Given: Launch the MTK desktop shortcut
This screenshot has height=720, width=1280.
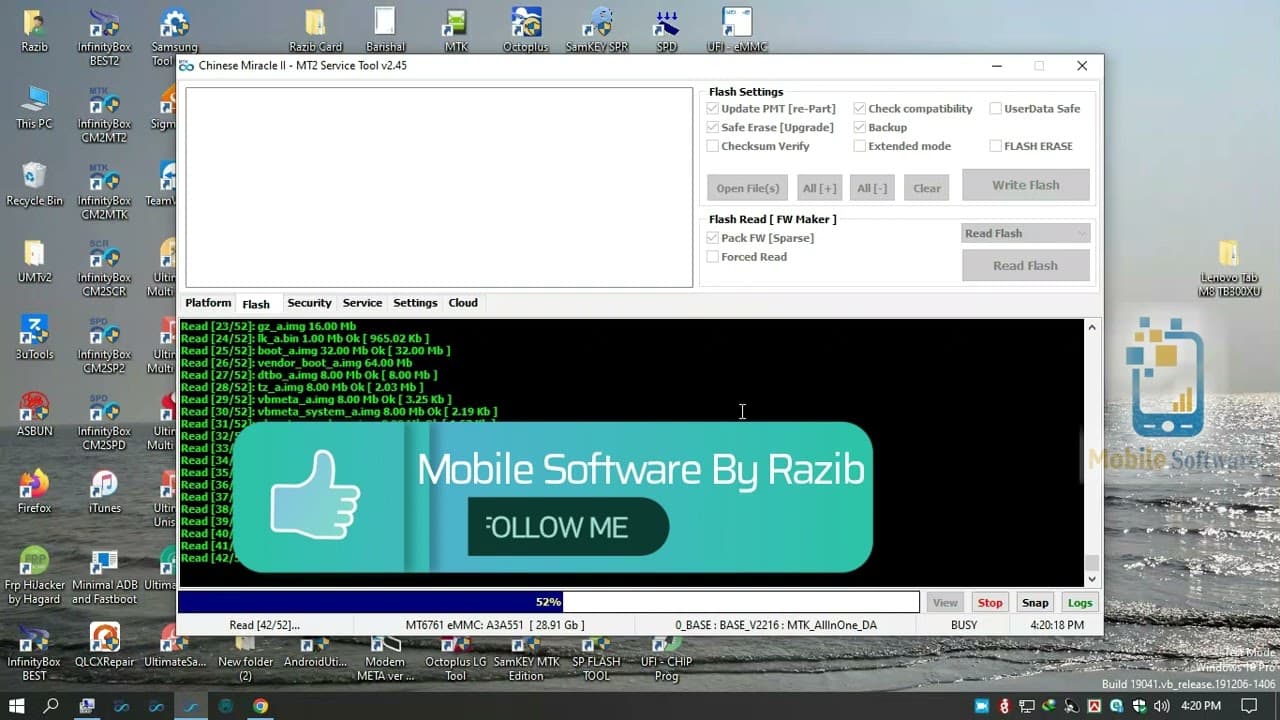Looking at the screenshot, I should (456, 30).
